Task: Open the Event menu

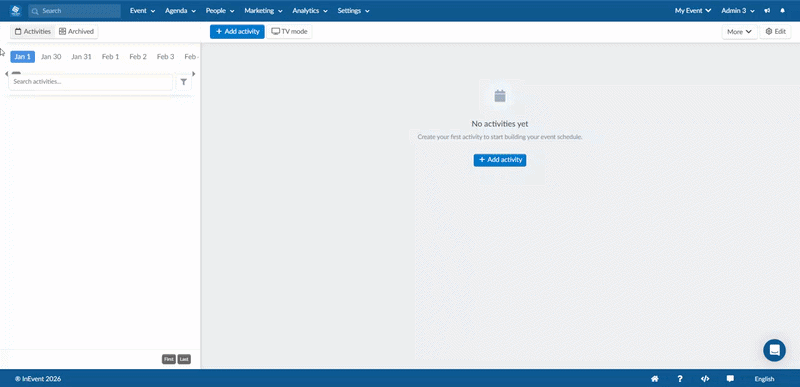Action: [x=142, y=11]
